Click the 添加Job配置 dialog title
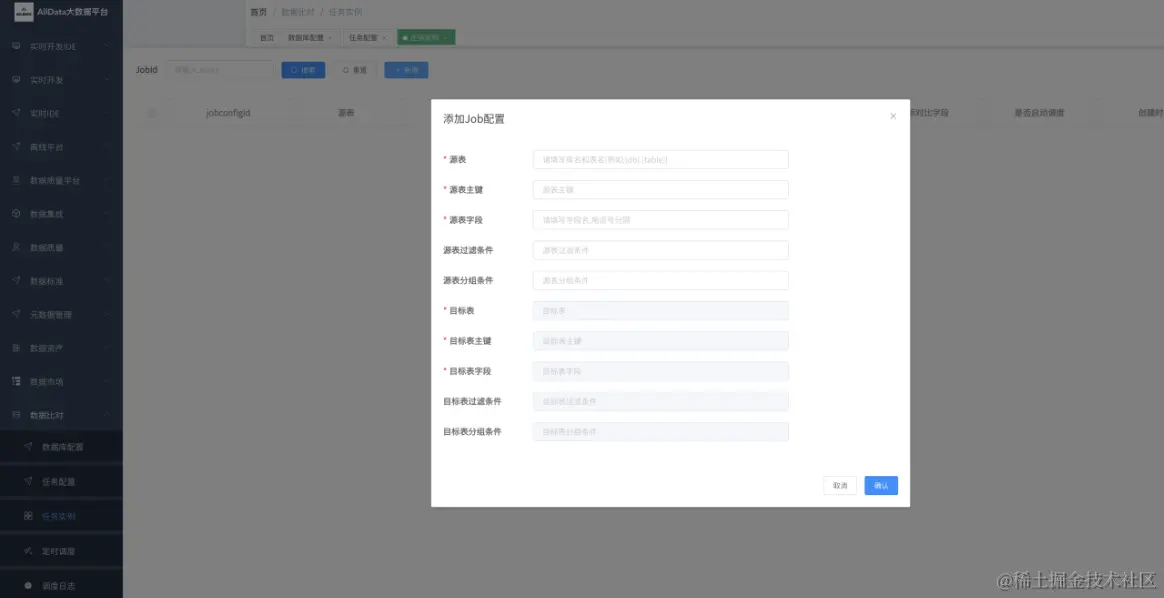Viewport: 1164px width, 598px height. (474, 119)
